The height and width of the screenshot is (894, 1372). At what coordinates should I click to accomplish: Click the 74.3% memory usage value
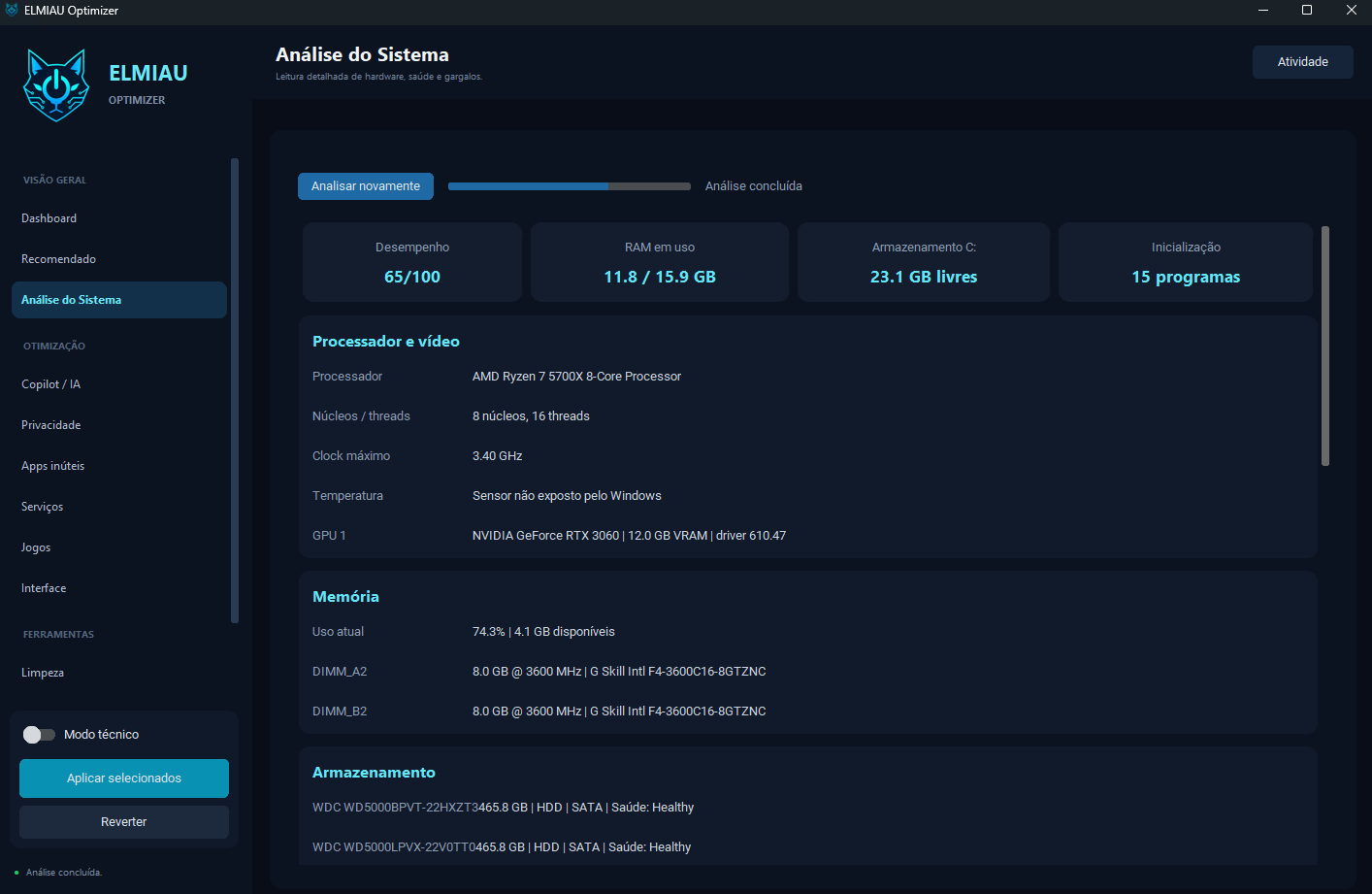543,632
